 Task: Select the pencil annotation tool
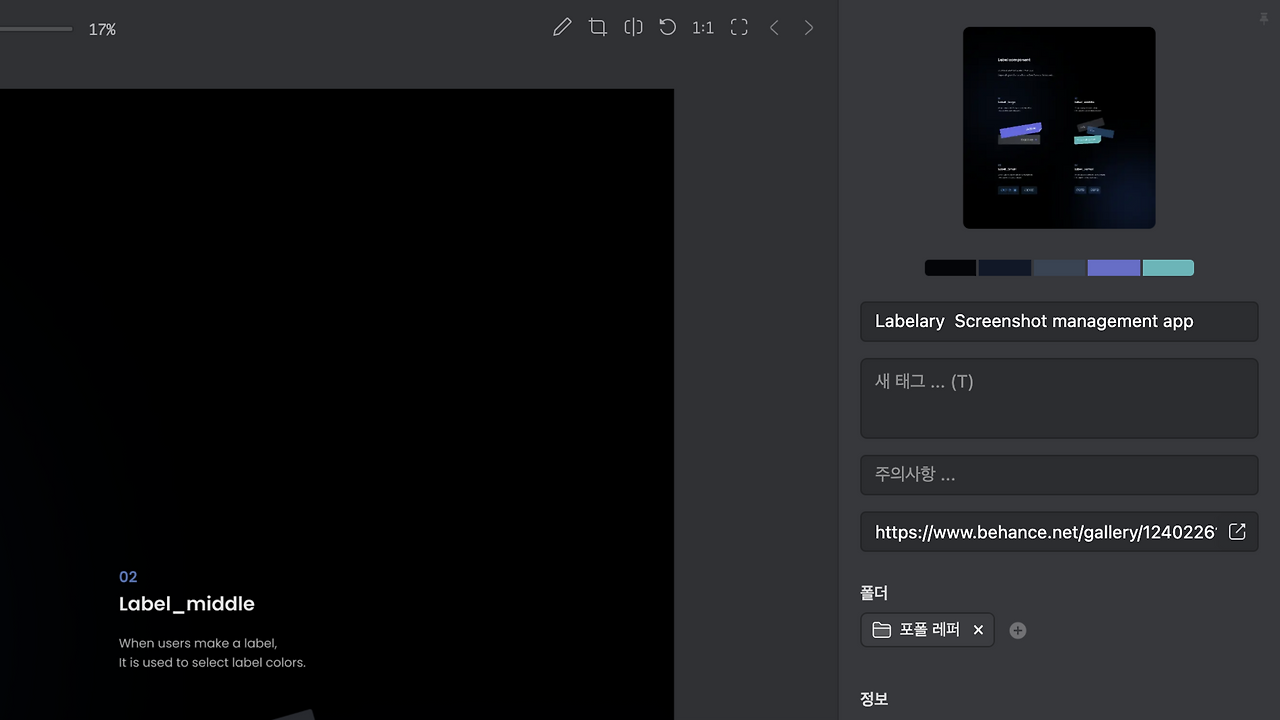click(x=561, y=27)
